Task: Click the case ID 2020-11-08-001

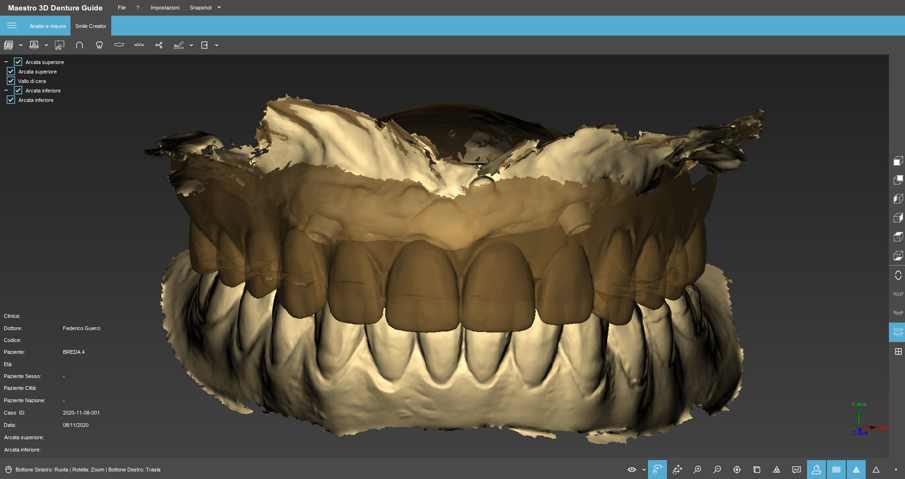Action: tap(81, 413)
